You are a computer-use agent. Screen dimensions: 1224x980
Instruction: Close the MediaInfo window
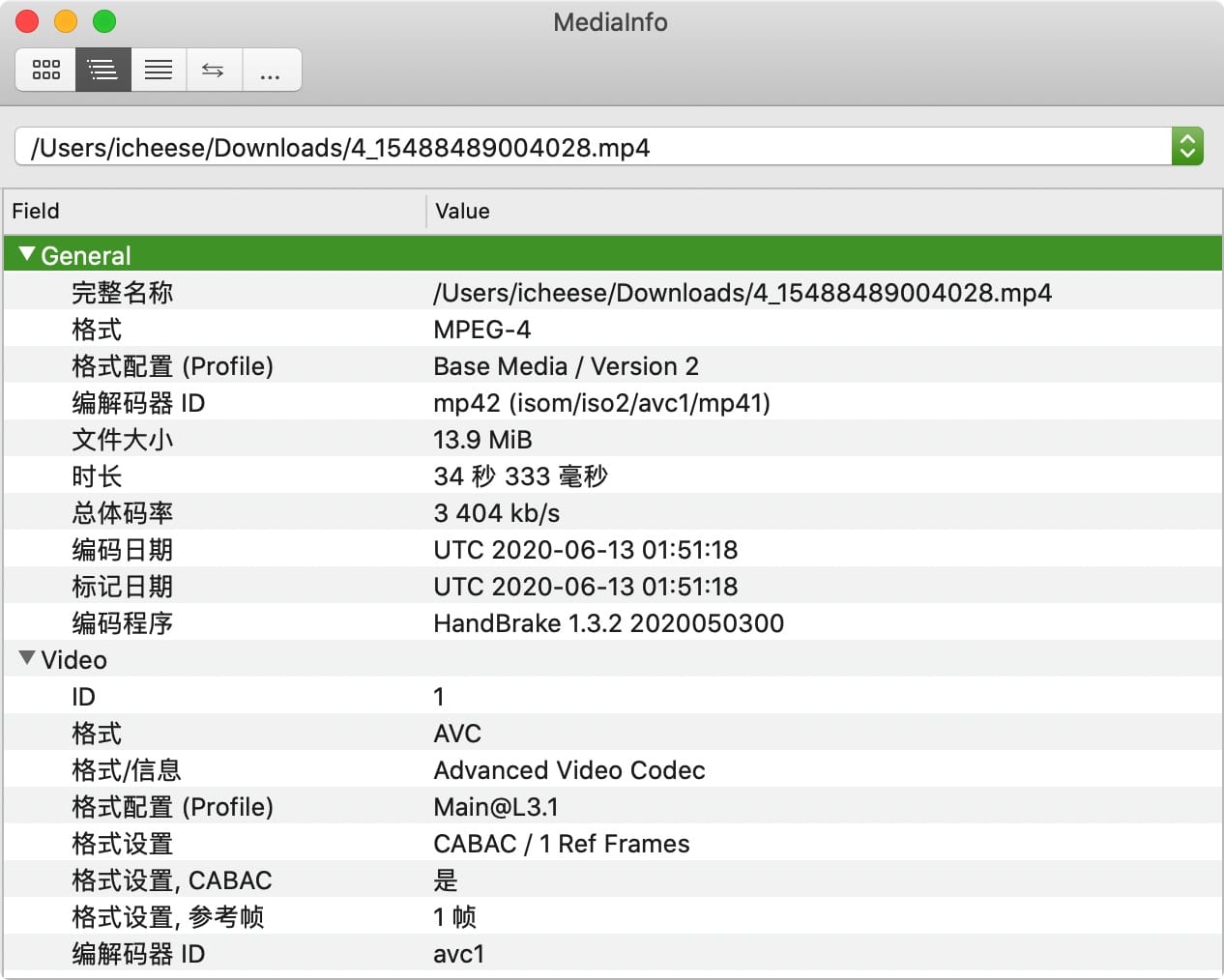[x=27, y=21]
